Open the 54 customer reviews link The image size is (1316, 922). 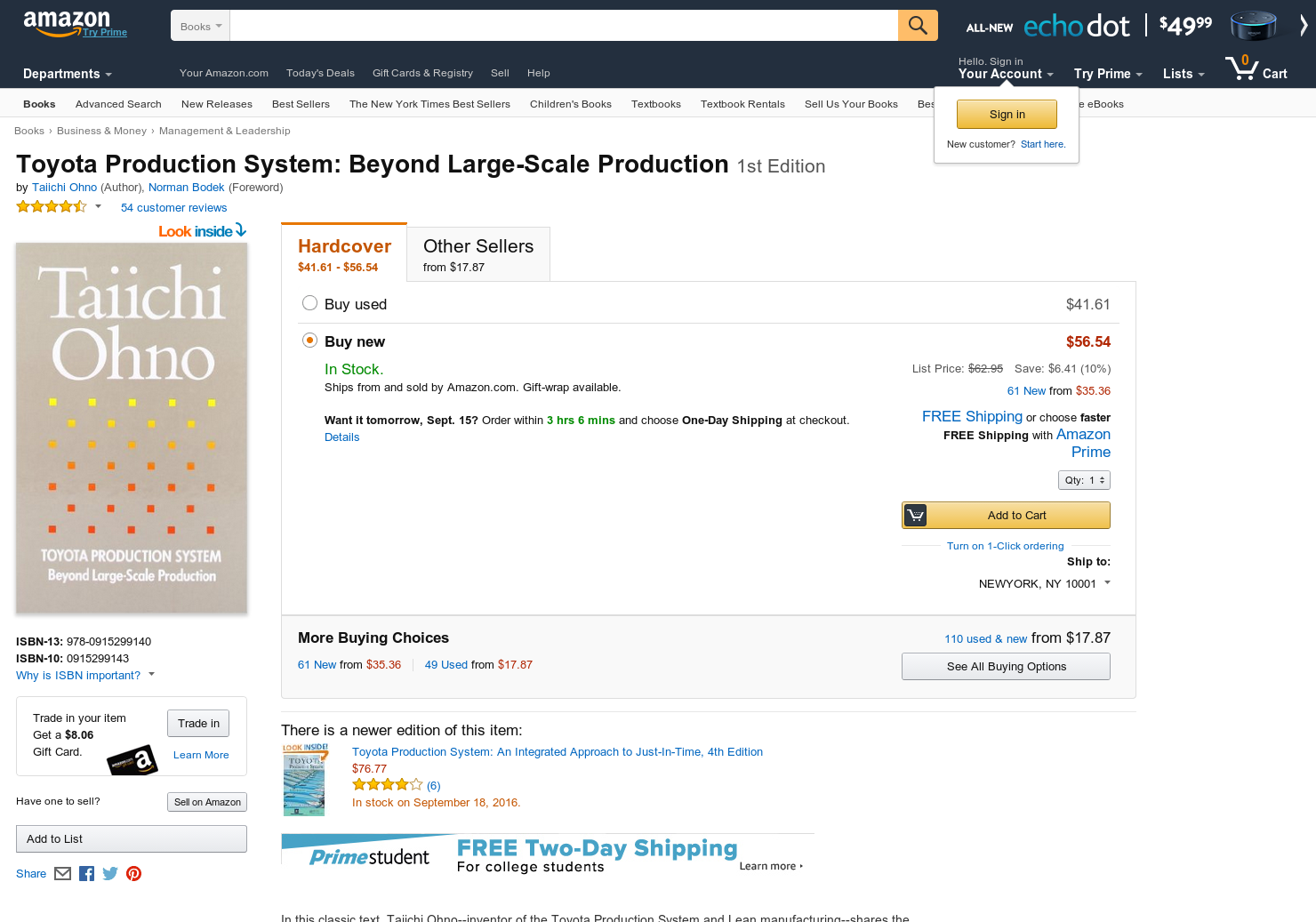coord(173,208)
